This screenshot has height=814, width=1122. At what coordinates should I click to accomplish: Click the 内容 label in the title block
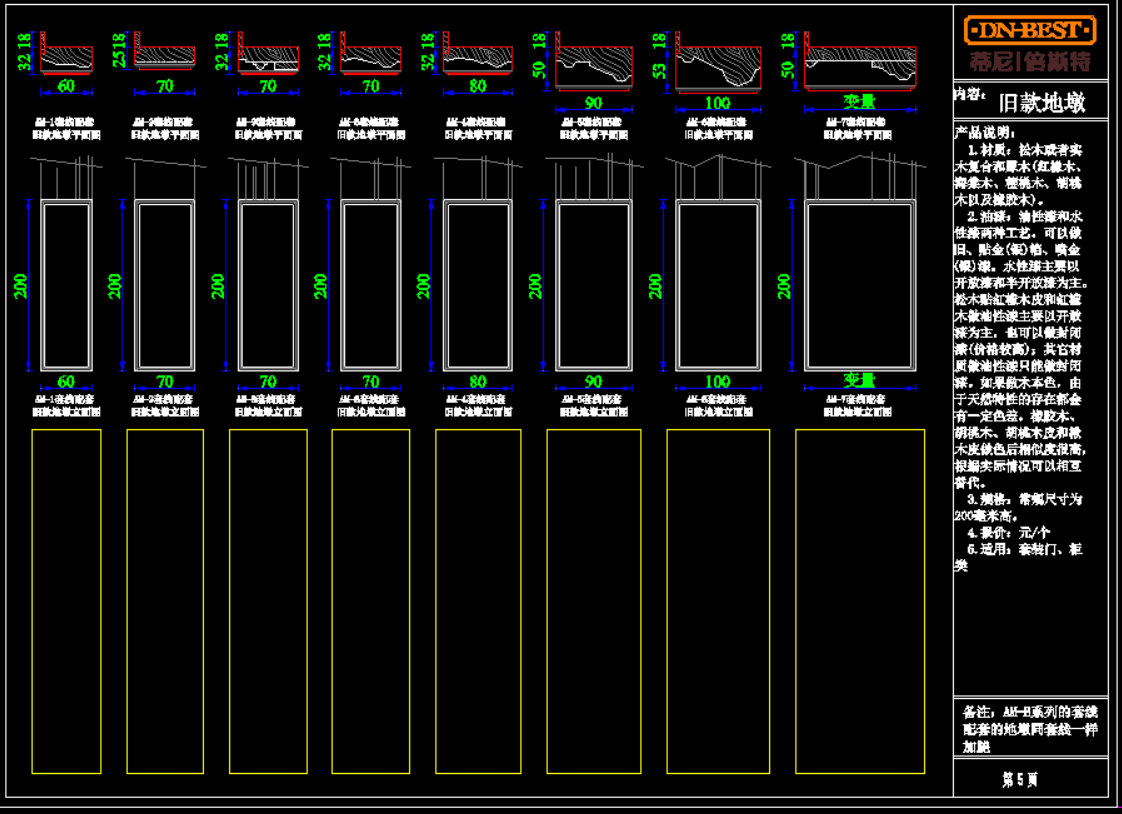(x=966, y=95)
